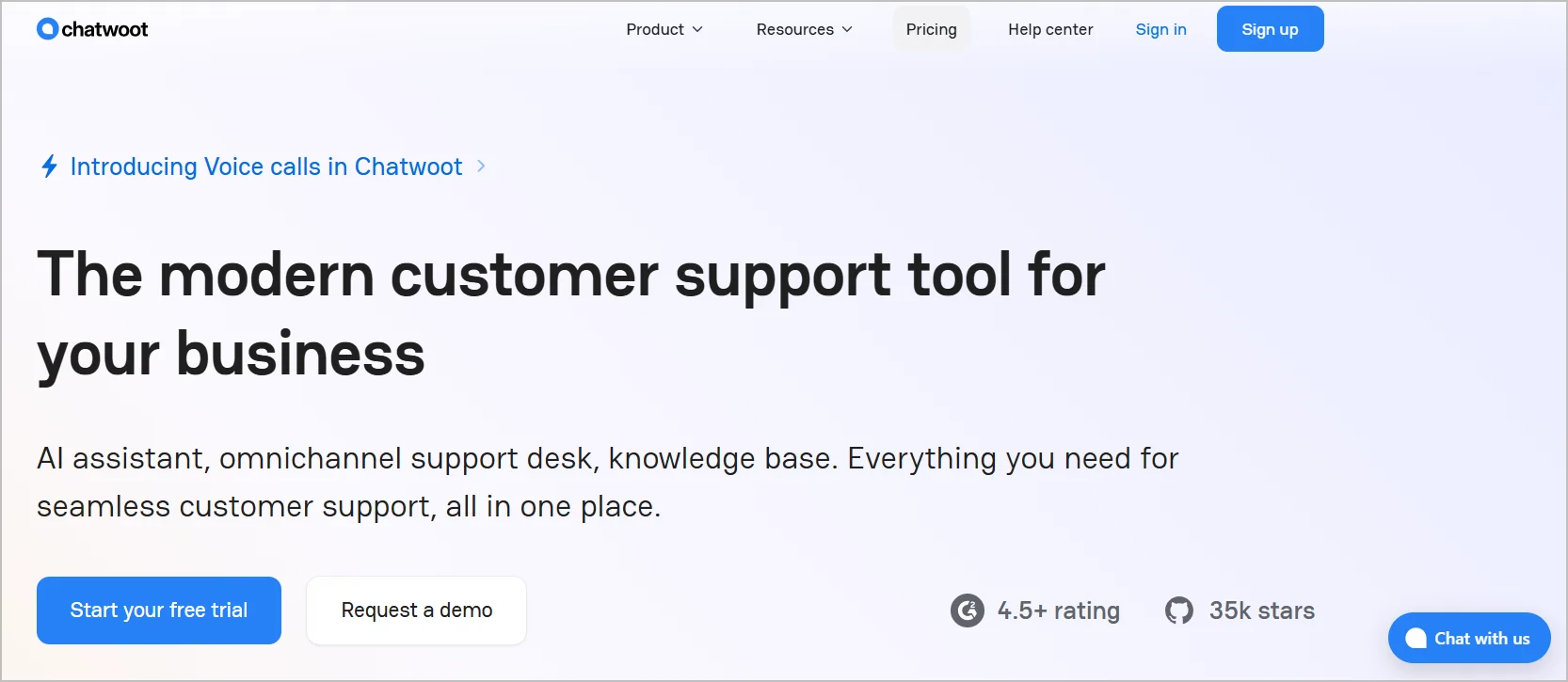Click the Chatwoot logo
1568x682 pixels.
click(x=92, y=29)
